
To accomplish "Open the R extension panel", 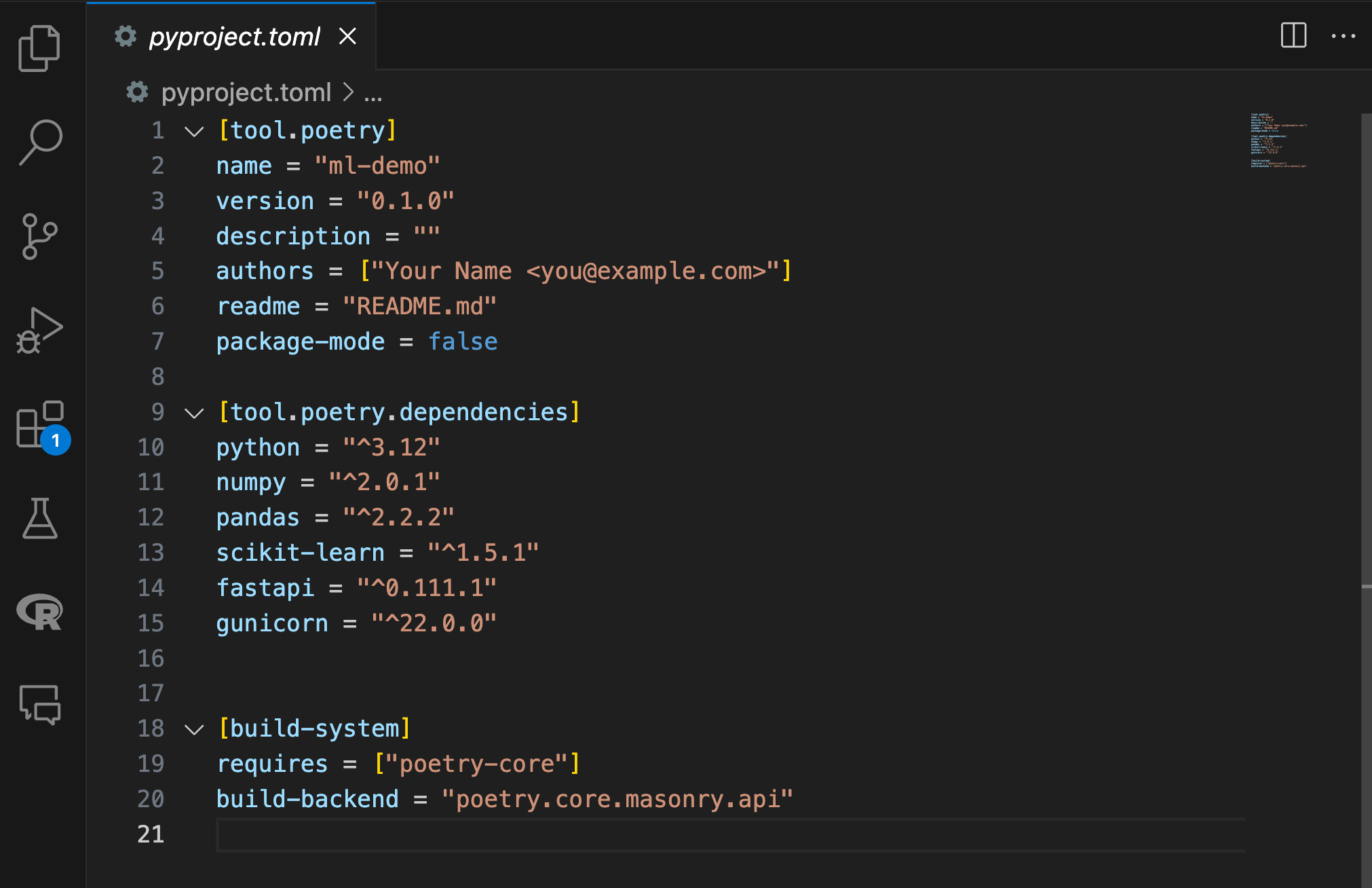I will 39,612.
